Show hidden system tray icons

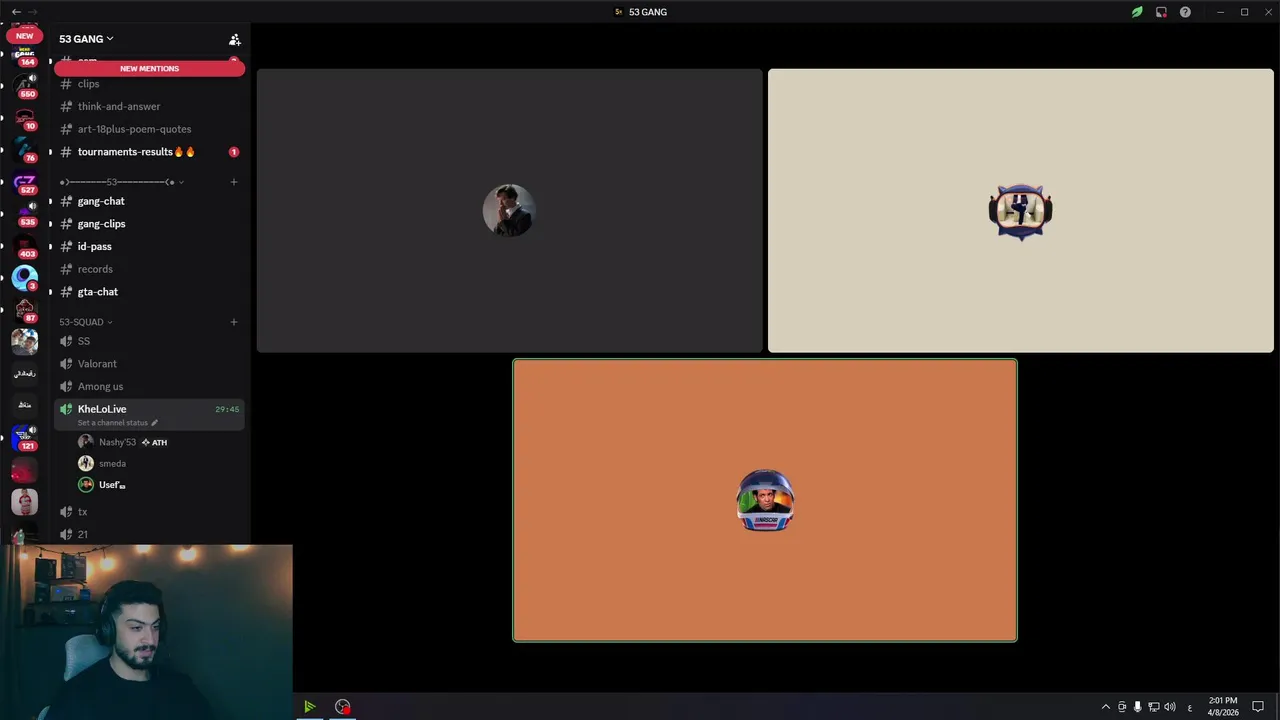[x=1105, y=707]
